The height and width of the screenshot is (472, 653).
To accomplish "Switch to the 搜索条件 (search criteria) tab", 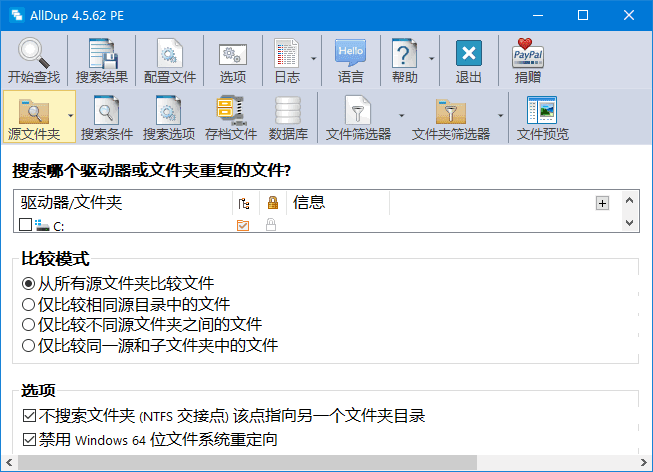I will click(106, 117).
